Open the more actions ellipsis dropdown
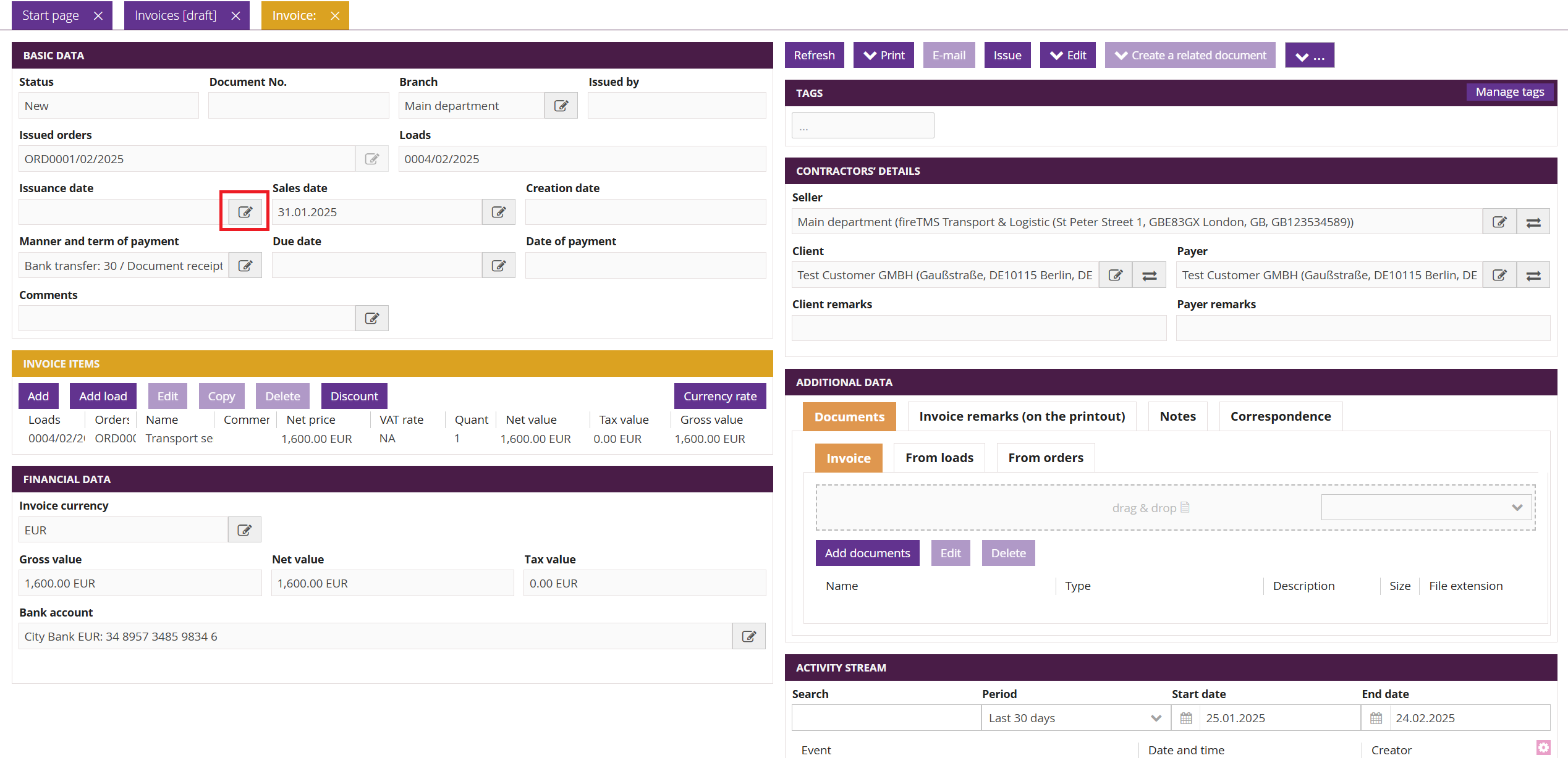Viewport: 1568px width, 758px height. [1309, 56]
